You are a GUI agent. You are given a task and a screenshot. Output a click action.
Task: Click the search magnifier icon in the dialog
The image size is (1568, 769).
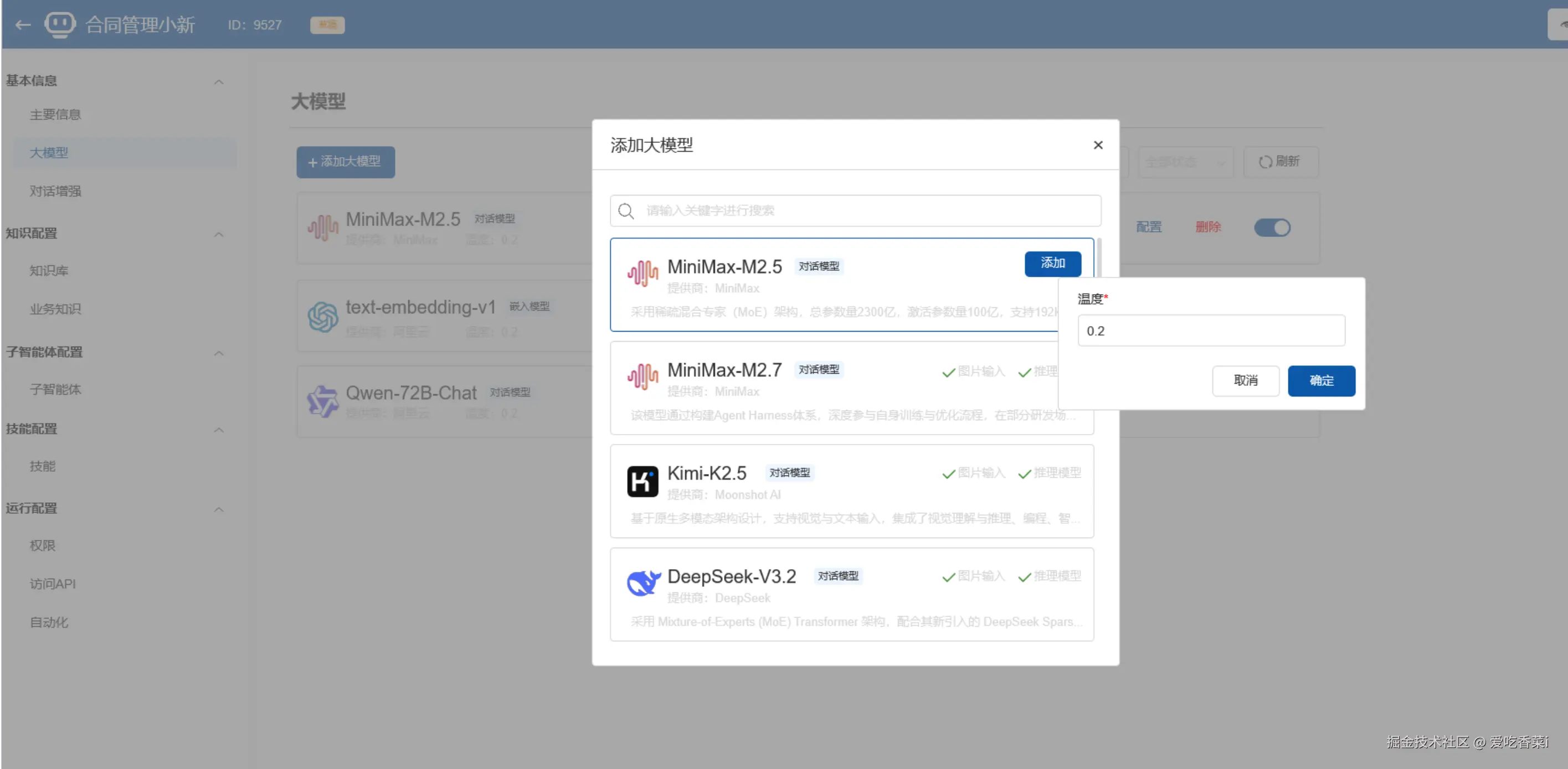pyautogui.click(x=626, y=211)
